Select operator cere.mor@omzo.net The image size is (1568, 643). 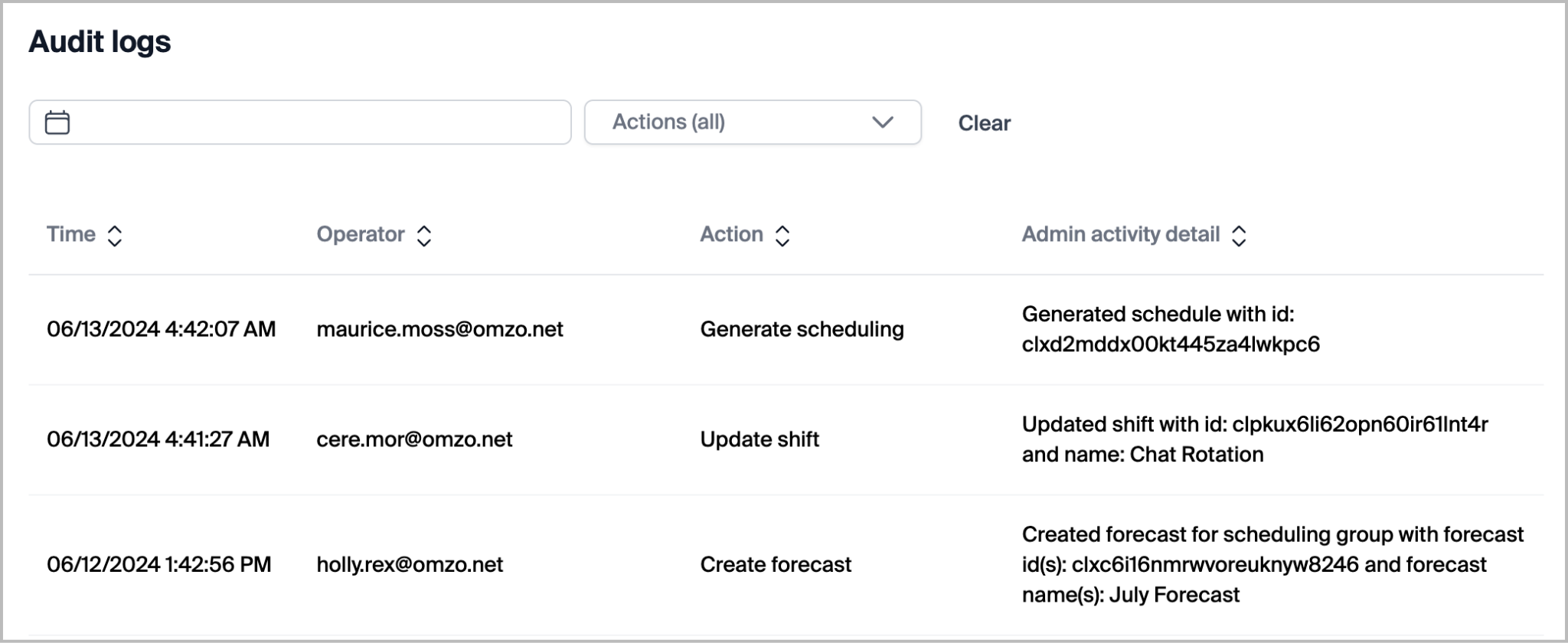click(414, 439)
